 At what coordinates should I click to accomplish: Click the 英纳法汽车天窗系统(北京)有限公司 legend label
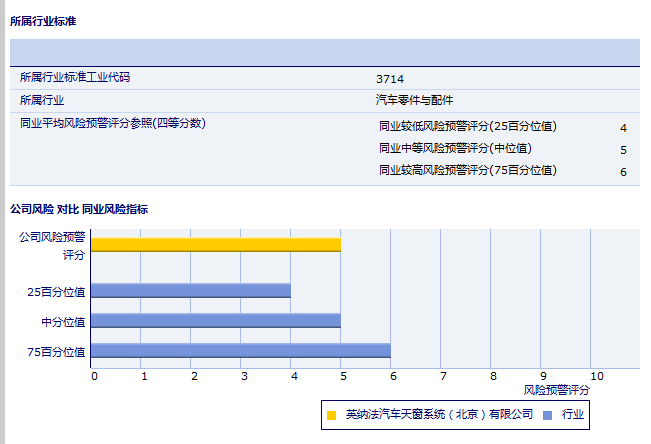pos(439,414)
